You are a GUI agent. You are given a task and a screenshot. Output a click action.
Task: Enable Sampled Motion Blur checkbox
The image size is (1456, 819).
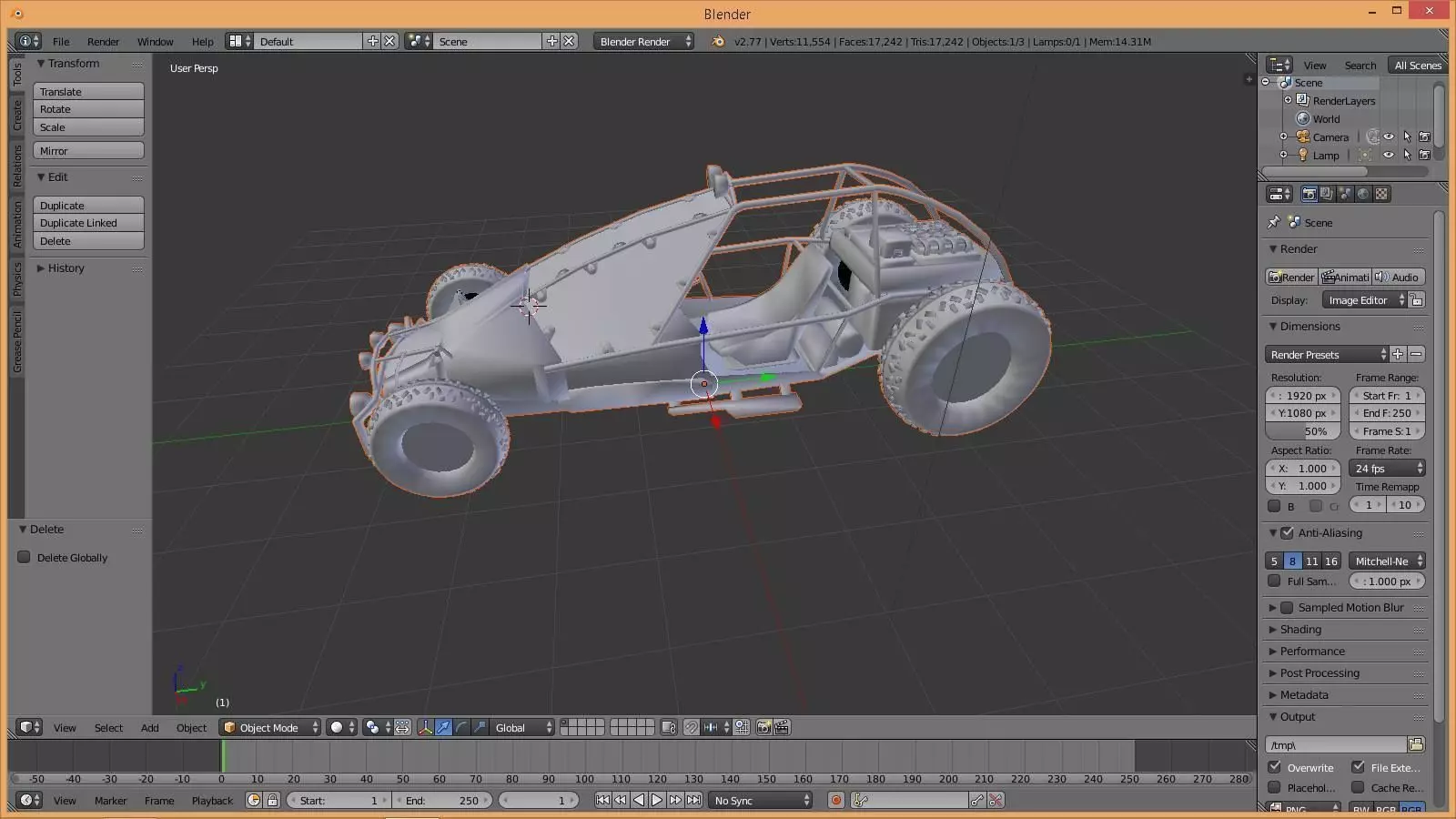[1287, 607]
